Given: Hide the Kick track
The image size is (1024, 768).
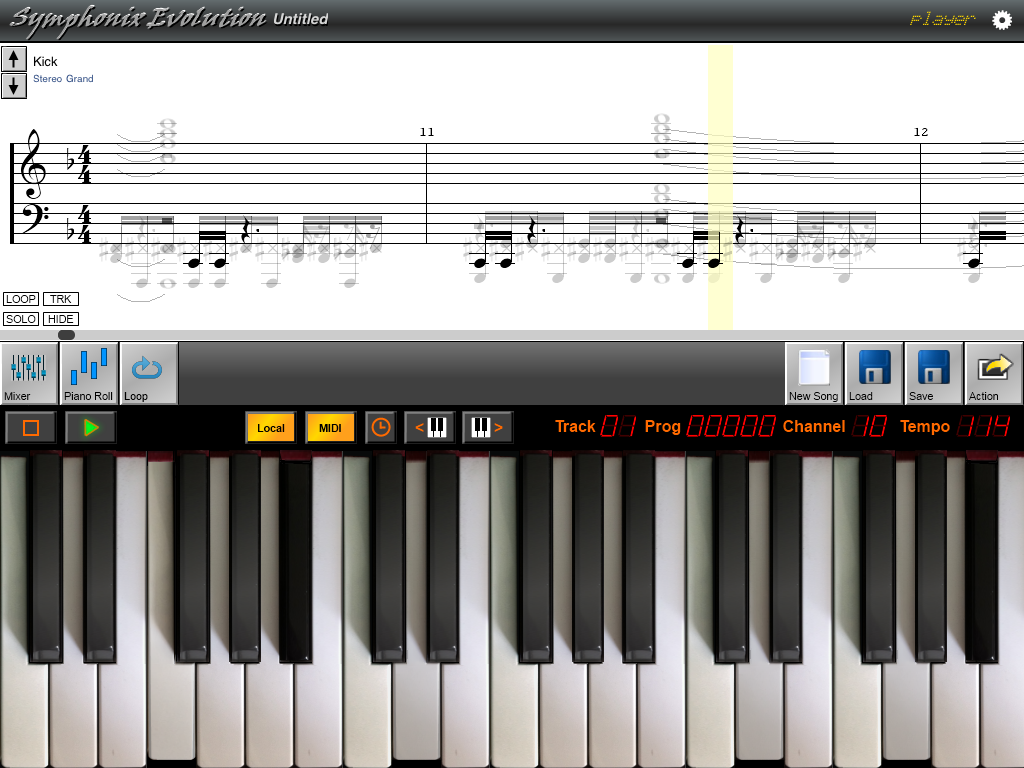Looking at the screenshot, I should 61,319.
